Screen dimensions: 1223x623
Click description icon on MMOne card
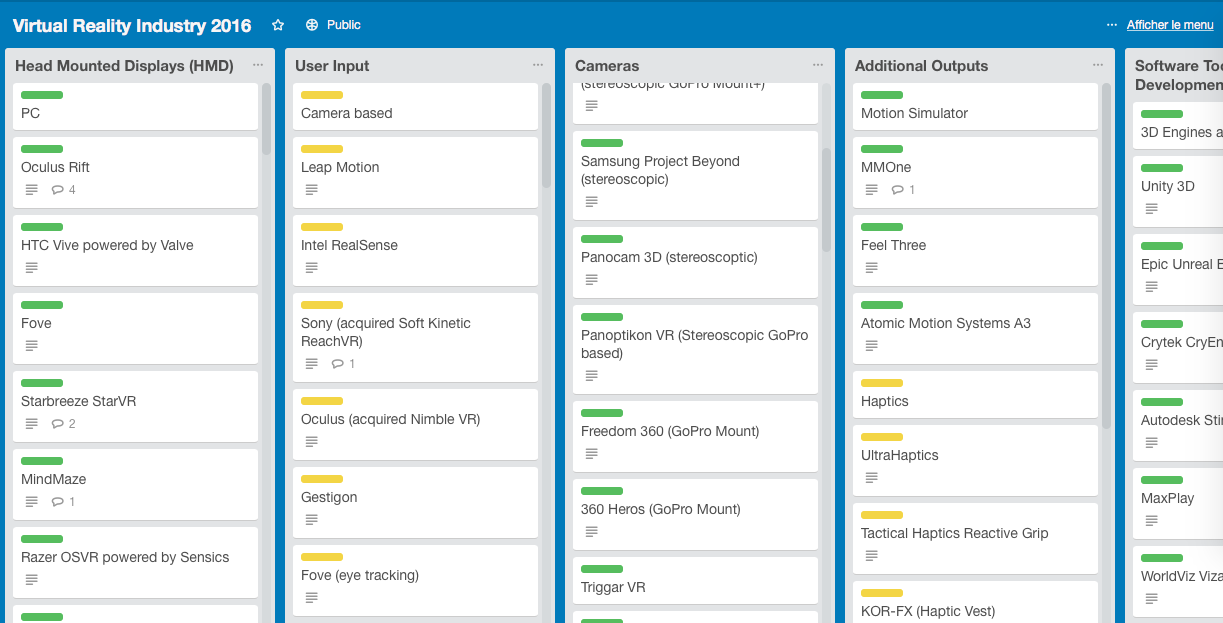(x=871, y=190)
